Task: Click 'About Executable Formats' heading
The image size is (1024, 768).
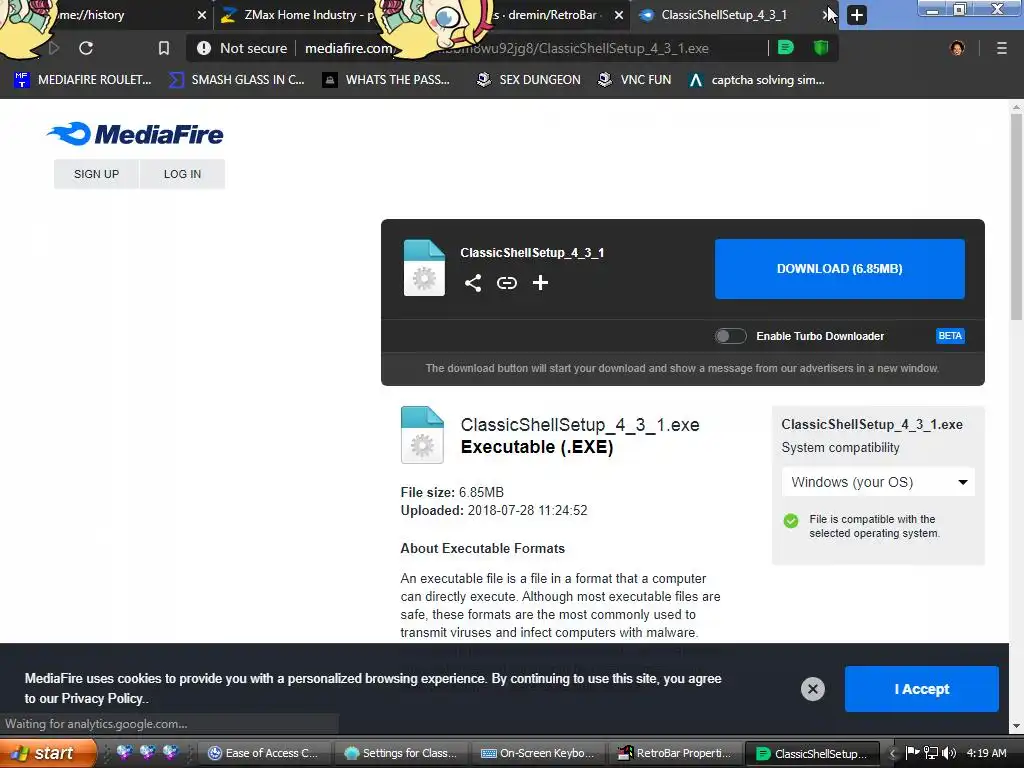Action: pos(483,549)
